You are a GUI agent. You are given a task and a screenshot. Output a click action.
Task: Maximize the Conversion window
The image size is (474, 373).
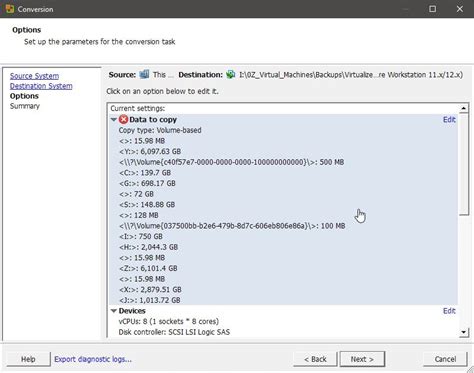(432, 9)
